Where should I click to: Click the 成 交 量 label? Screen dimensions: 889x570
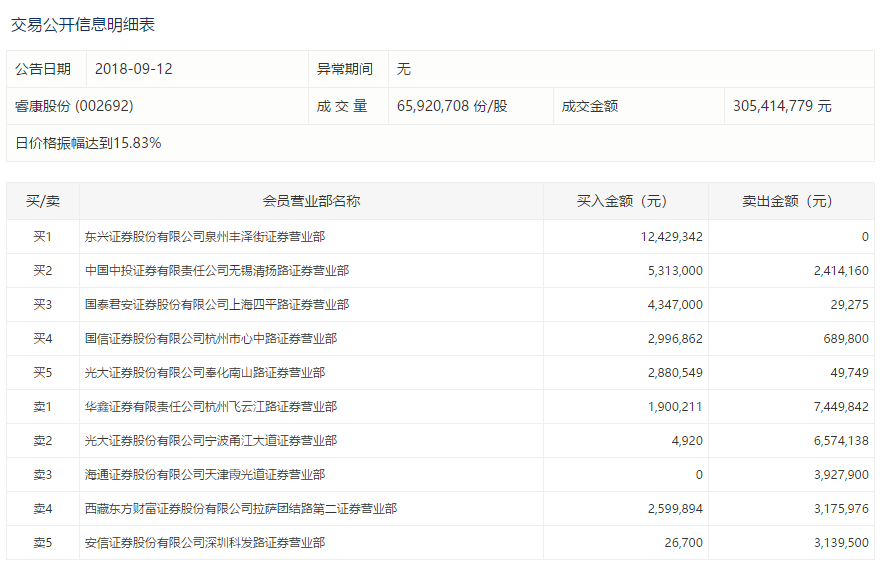click(x=342, y=106)
